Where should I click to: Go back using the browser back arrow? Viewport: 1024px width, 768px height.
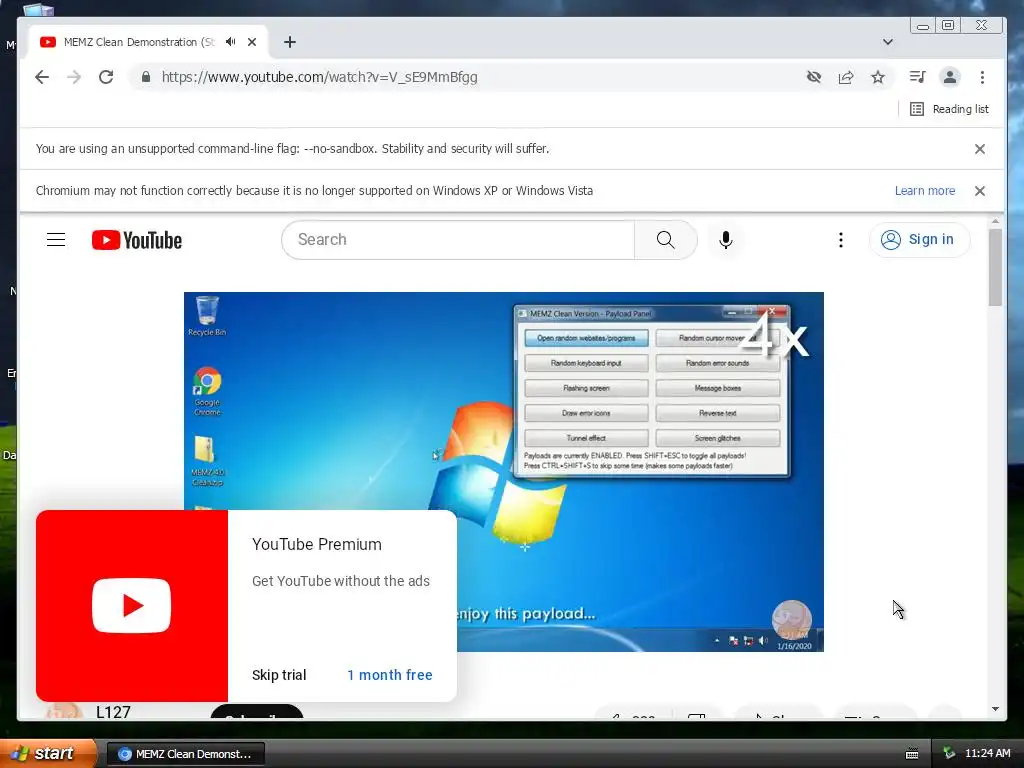[42, 77]
